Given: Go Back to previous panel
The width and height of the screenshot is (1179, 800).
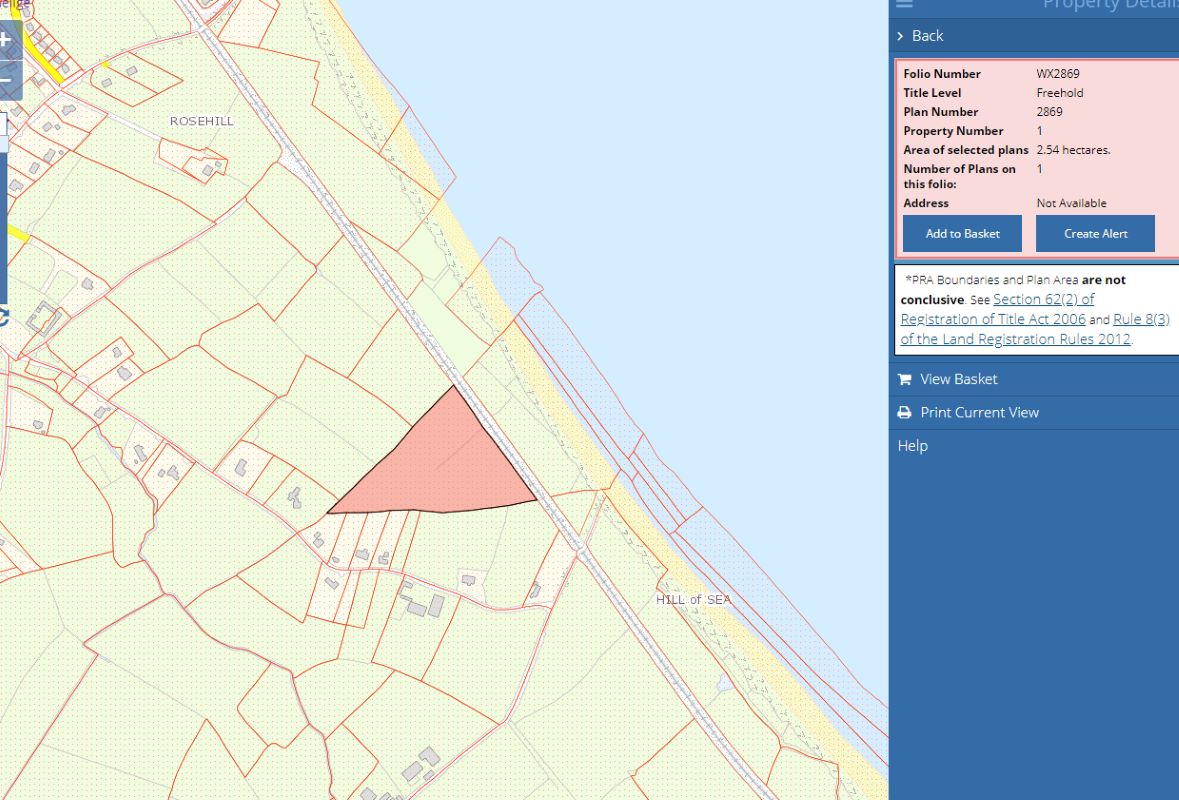Looking at the screenshot, I should coord(927,36).
